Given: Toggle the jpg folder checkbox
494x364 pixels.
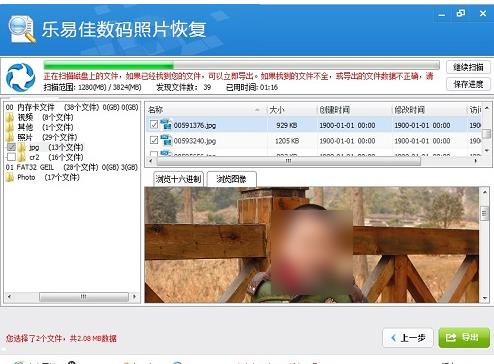Looking at the screenshot, I should coord(11,147).
